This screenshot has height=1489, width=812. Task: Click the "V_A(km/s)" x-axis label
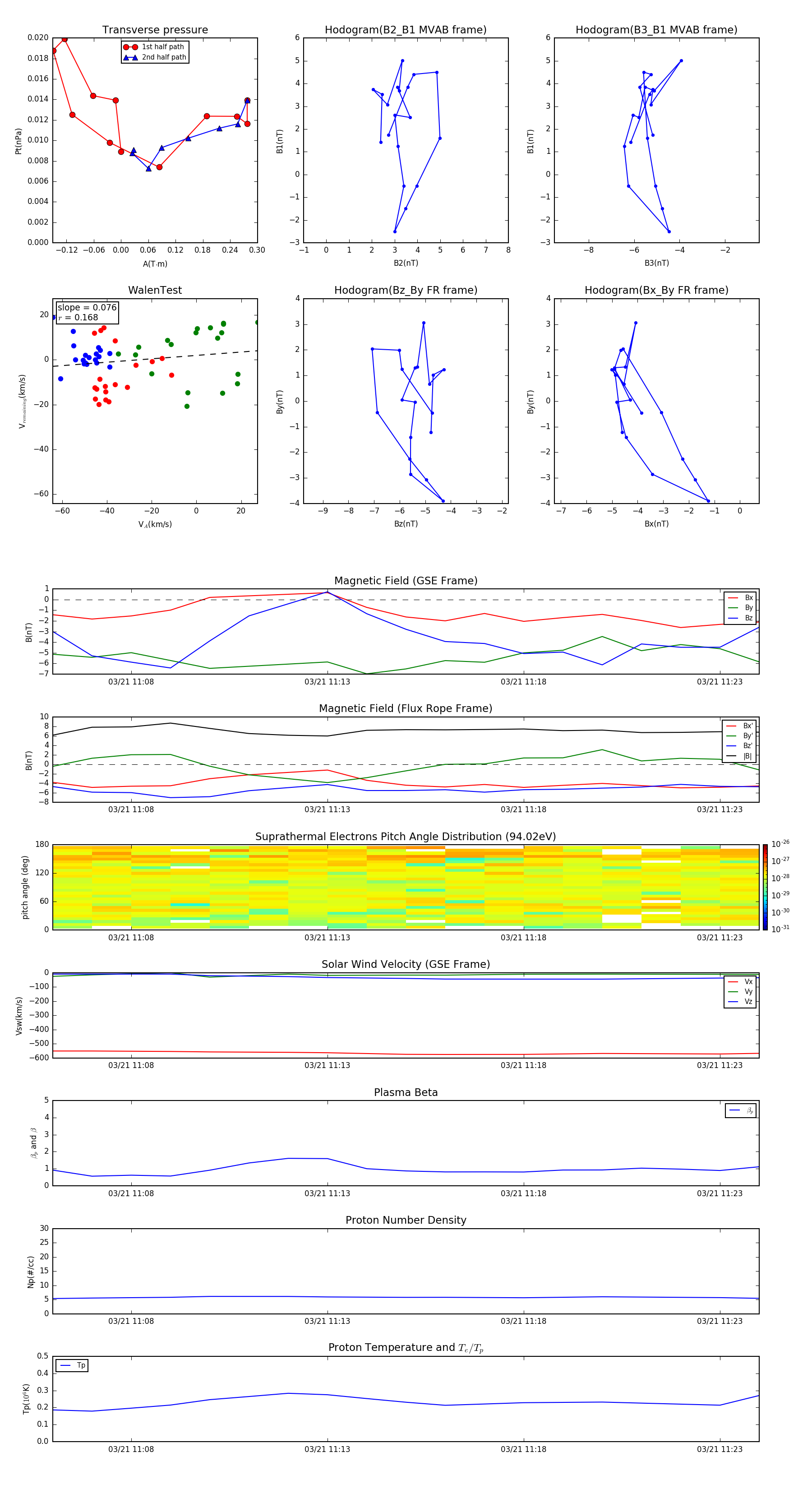155,524
